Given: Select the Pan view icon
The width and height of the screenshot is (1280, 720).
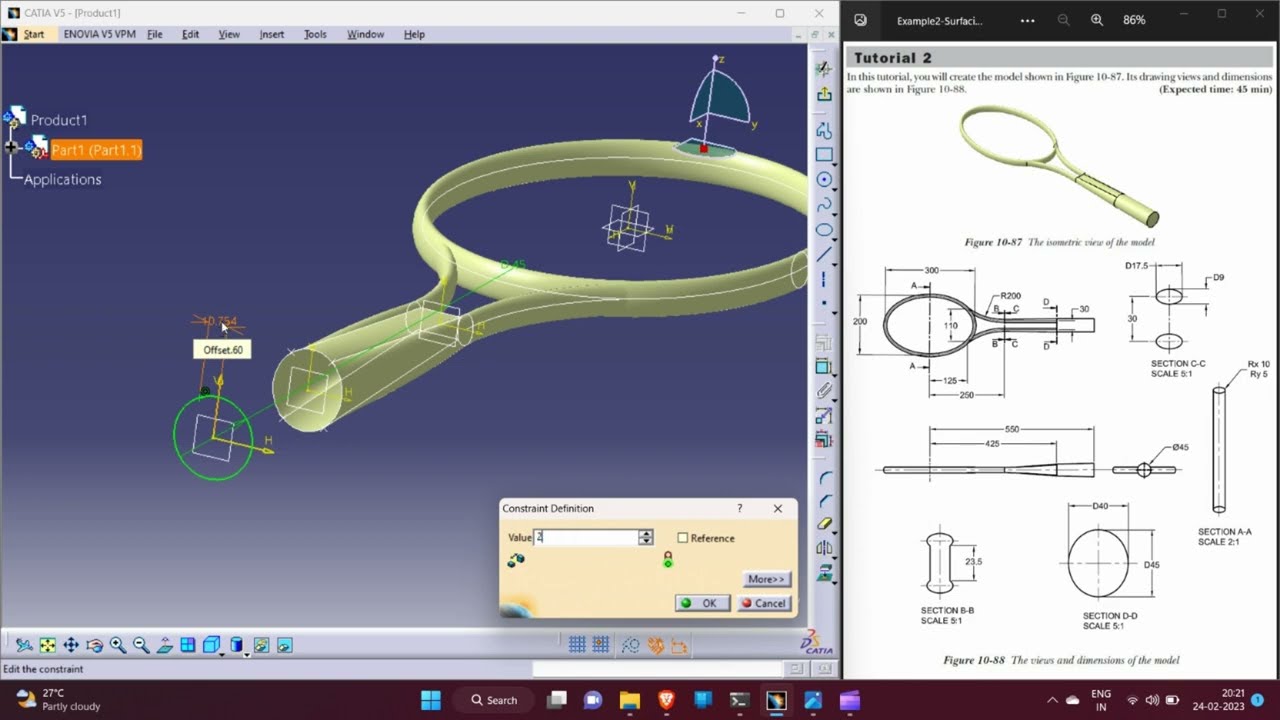Looking at the screenshot, I should 71,646.
